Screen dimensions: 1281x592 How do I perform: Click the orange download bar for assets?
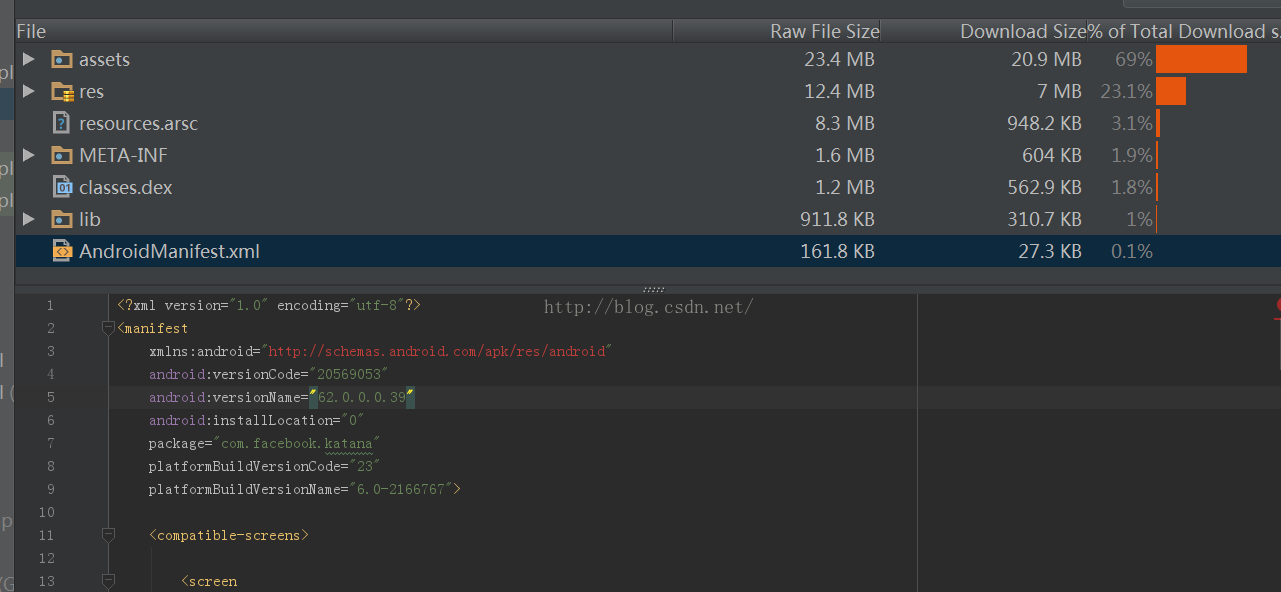pyautogui.click(x=1201, y=60)
